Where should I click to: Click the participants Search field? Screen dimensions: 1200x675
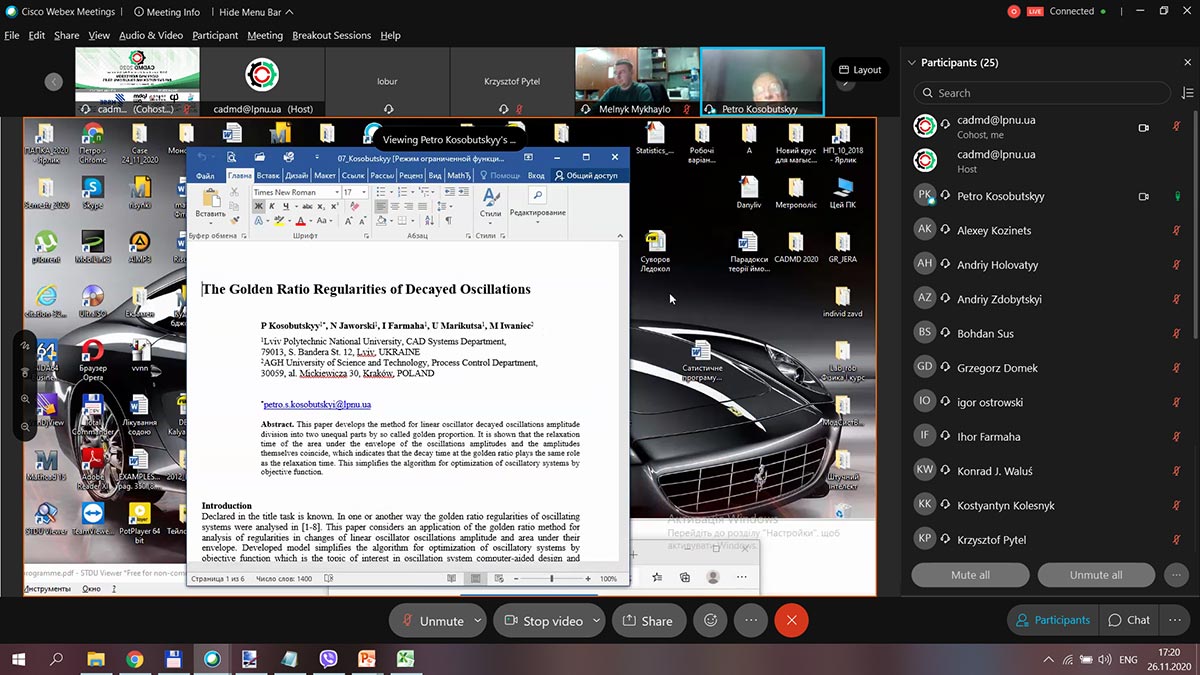[x=1041, y=93]
